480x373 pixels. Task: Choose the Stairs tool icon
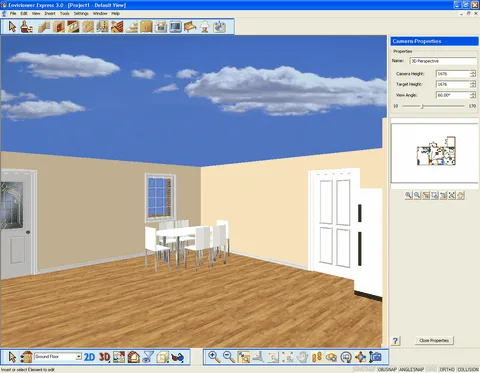coord(132,27)
